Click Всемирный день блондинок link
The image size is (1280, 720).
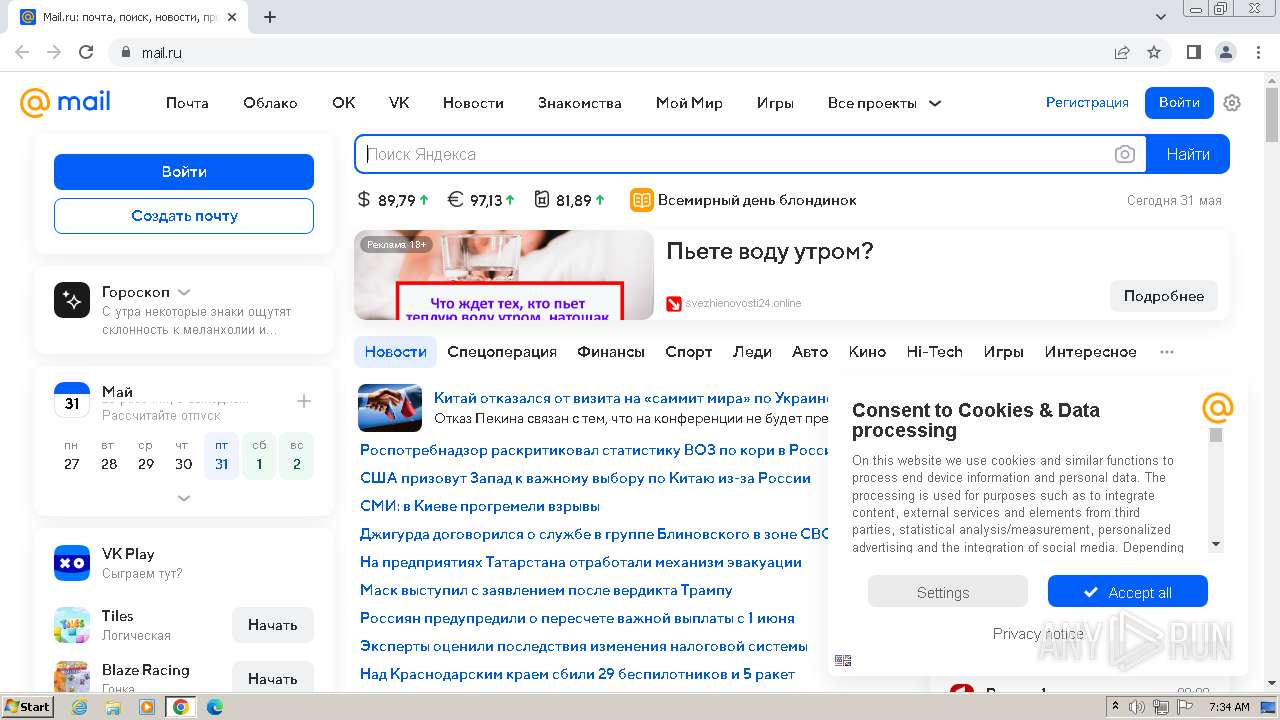pyautogui.click(x=757, y=200)
